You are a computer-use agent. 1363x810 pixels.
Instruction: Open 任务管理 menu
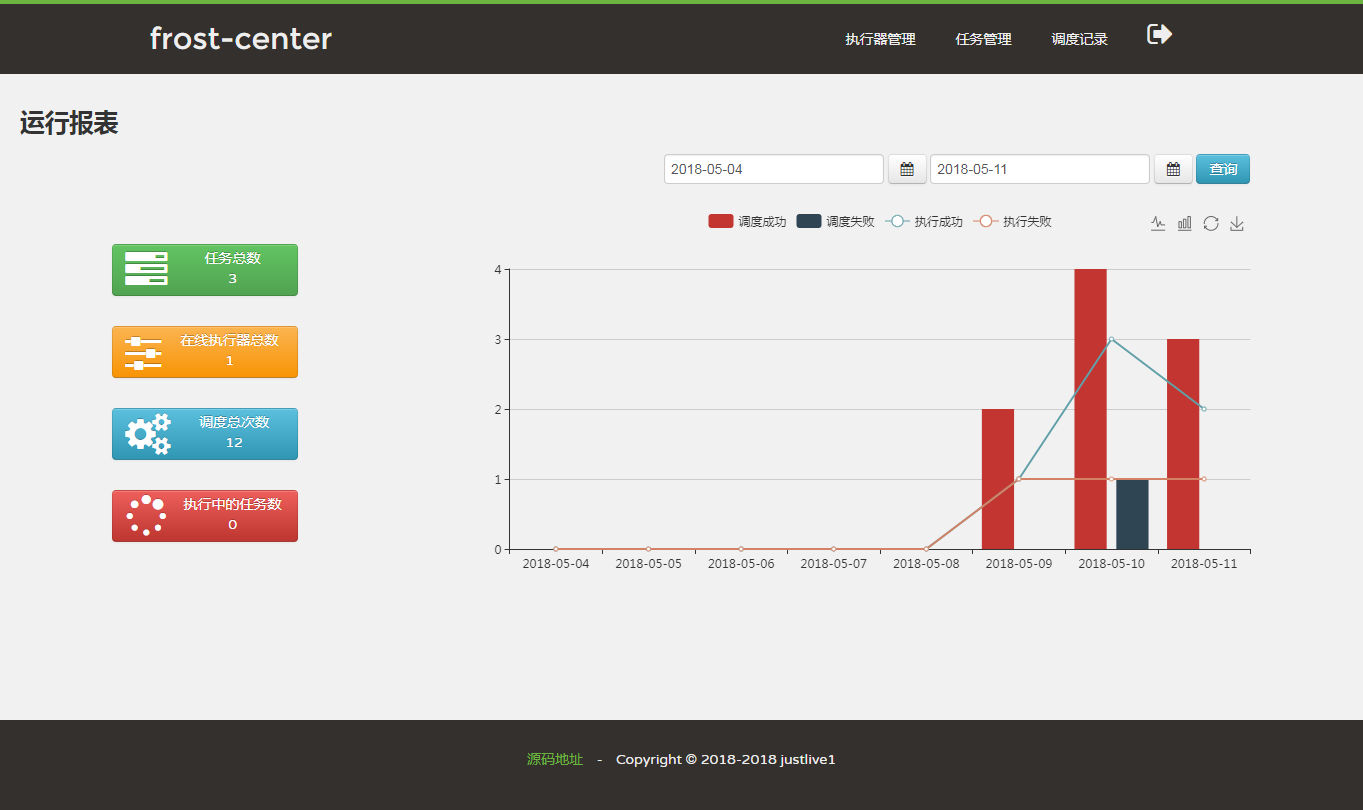click(983, 39)
